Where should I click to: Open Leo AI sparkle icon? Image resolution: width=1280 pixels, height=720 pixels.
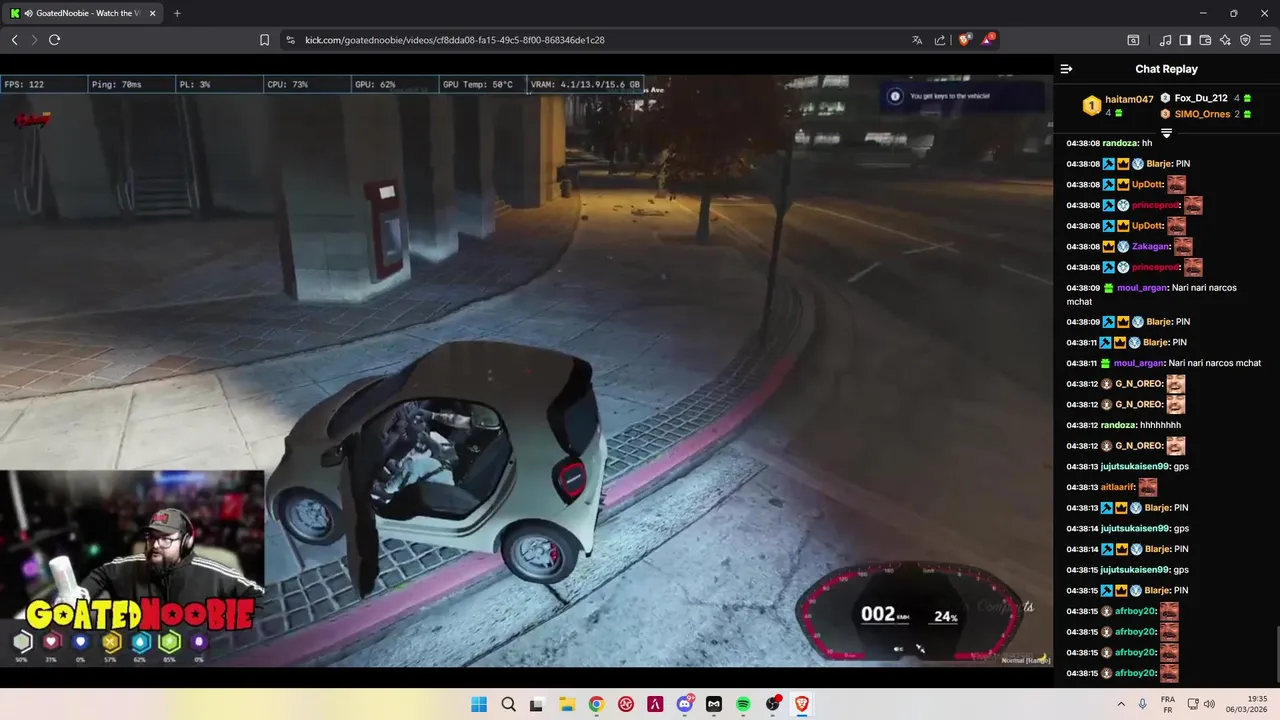pos(1225,40)
